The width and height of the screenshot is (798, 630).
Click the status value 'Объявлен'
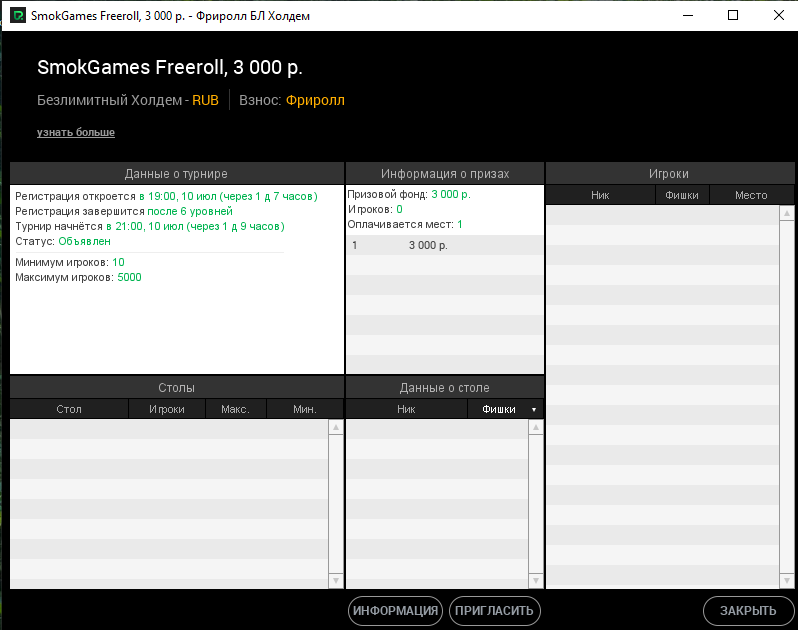tap(84, 241)
